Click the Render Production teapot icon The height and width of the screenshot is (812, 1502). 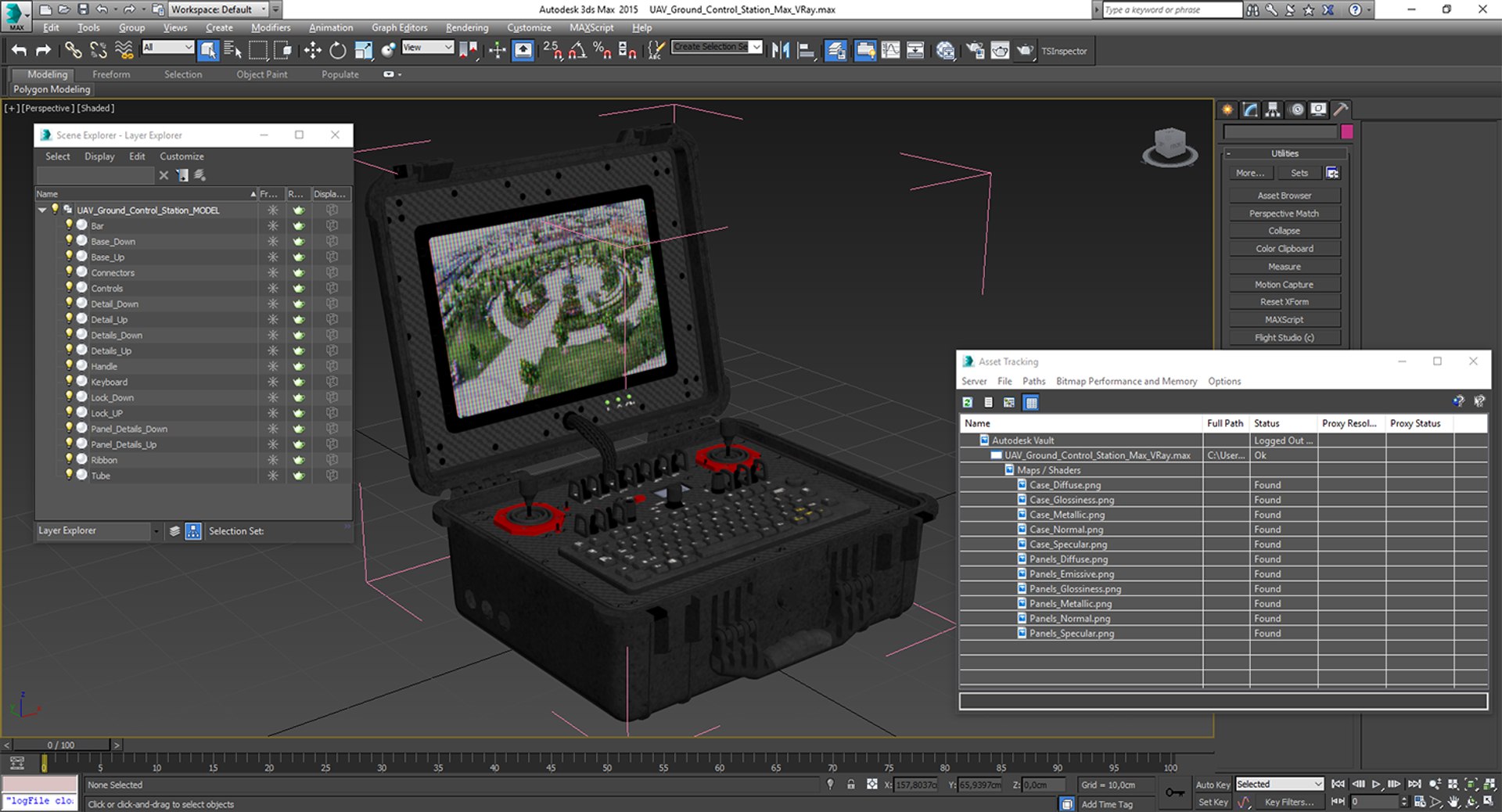1025,51
